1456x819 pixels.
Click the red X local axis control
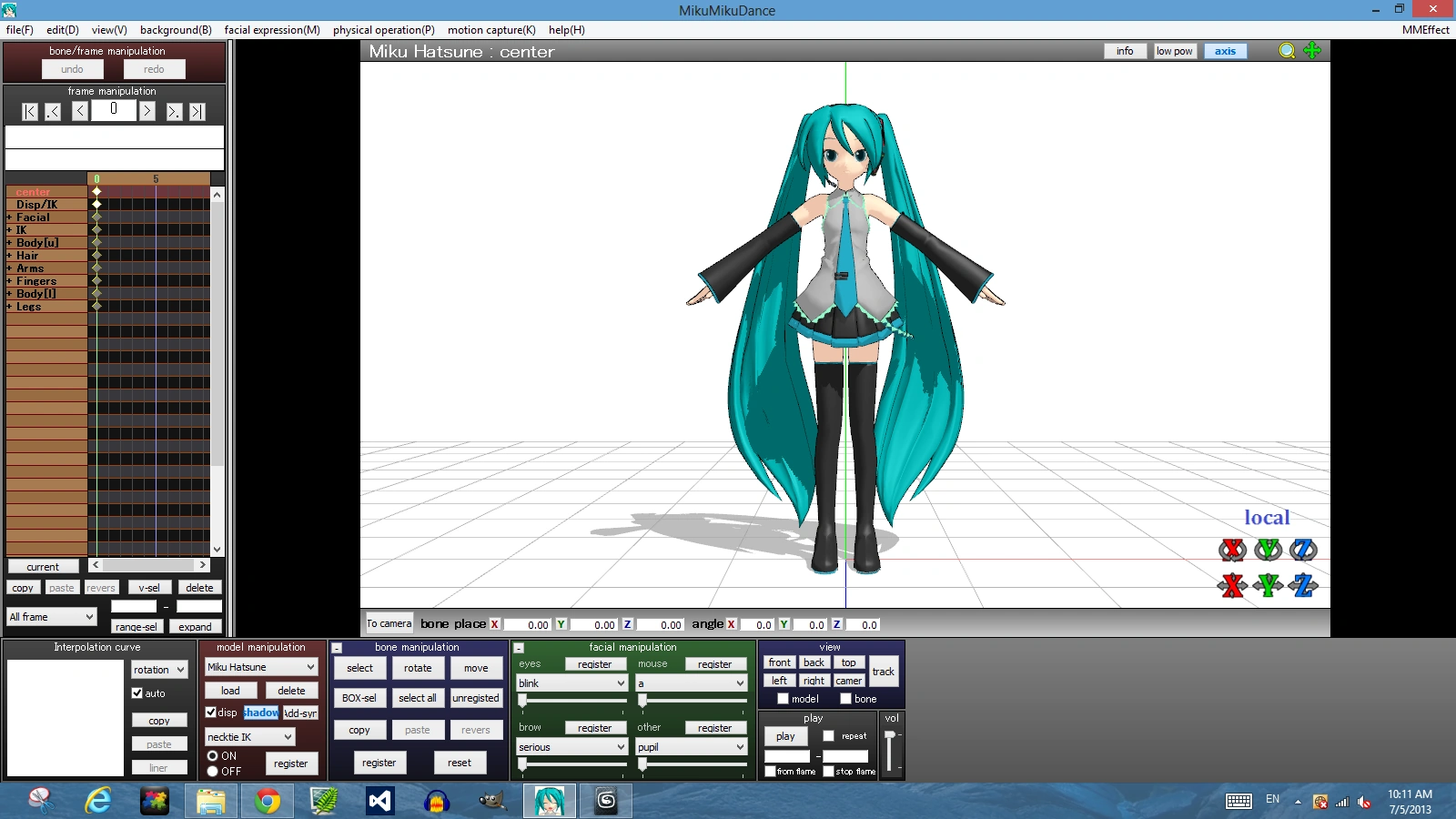1233,550
